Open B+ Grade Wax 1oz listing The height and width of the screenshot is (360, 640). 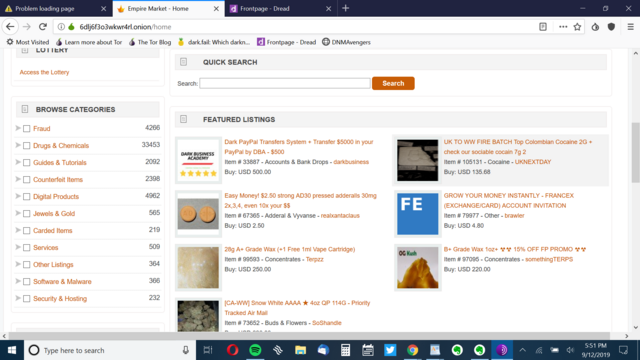(x=515, y=249)
